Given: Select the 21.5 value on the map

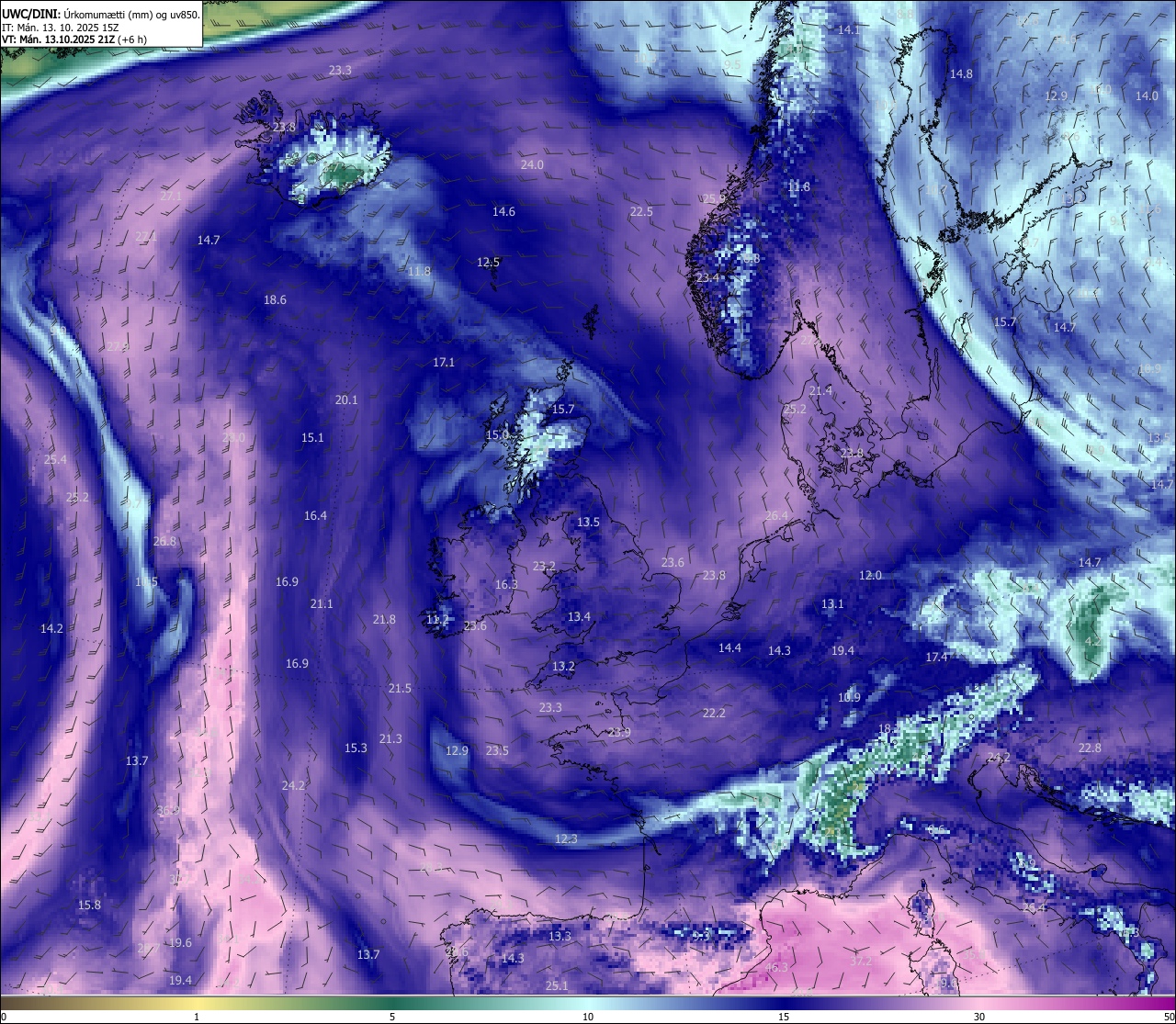Looking at the screenshot, I should pos(400,688).
